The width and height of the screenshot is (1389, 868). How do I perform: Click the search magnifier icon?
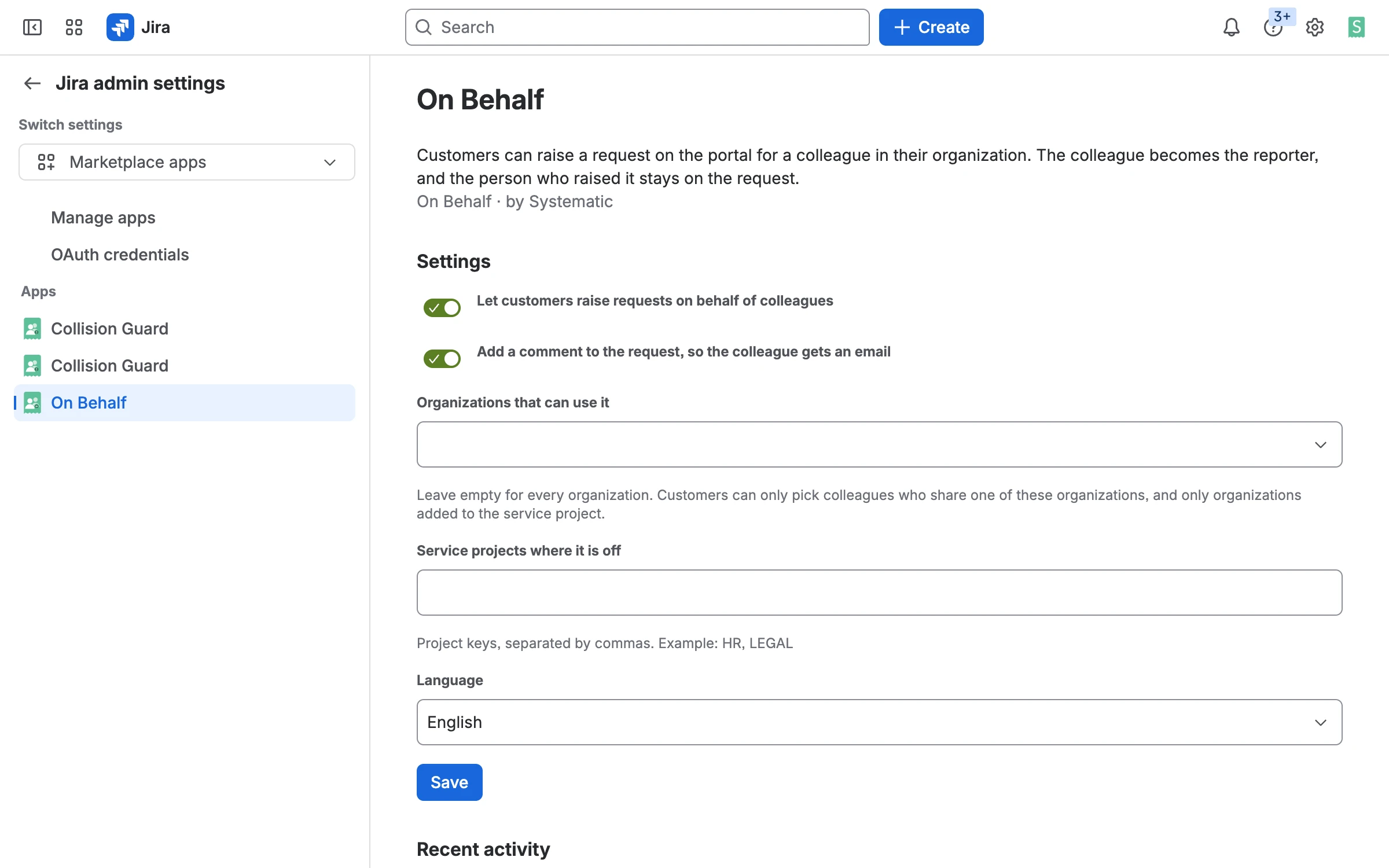[424, 27]
